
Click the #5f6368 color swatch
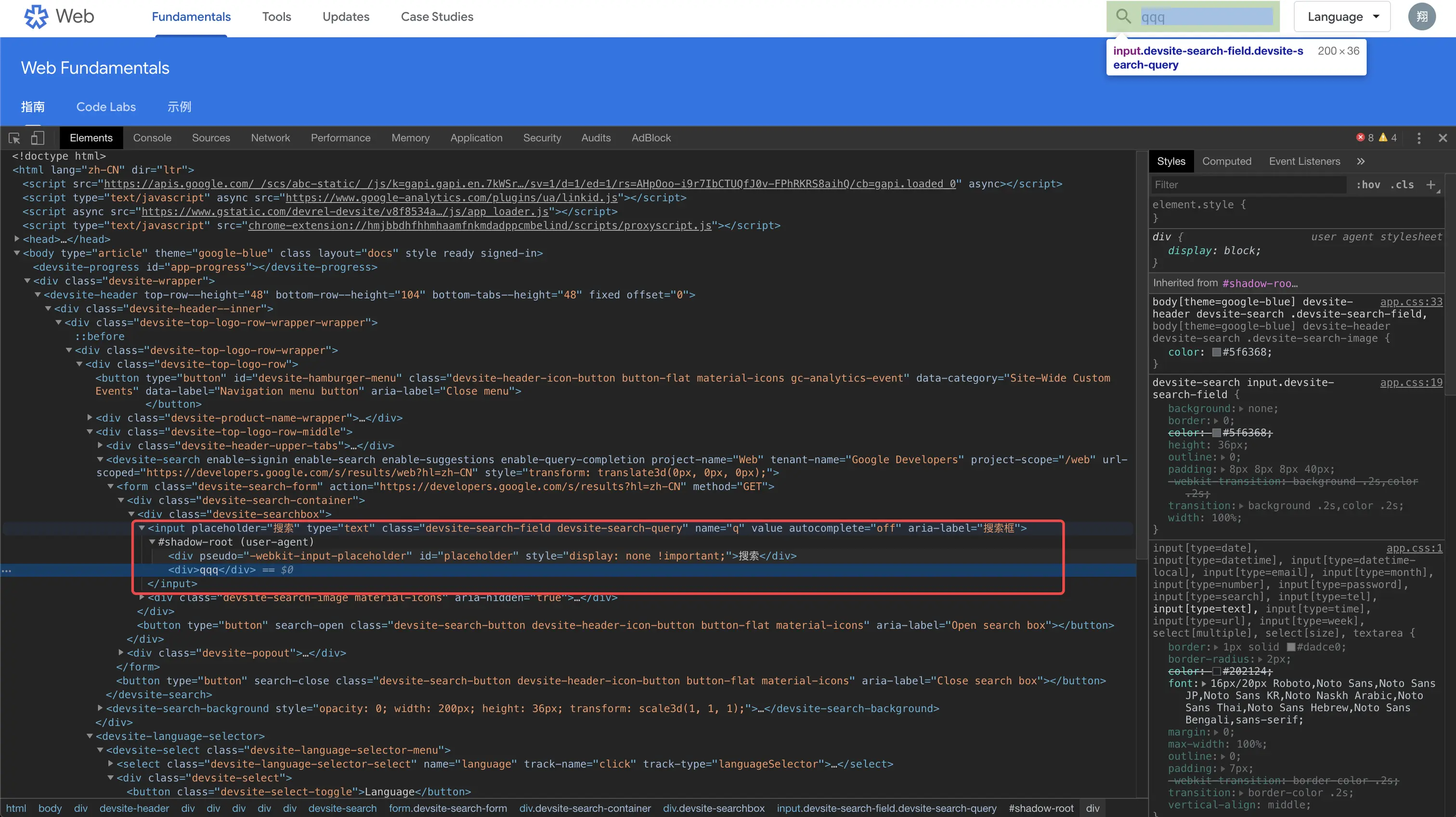point(1216,352)
